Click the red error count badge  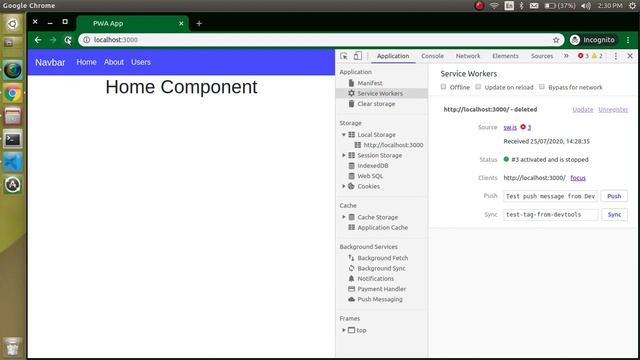583,56
